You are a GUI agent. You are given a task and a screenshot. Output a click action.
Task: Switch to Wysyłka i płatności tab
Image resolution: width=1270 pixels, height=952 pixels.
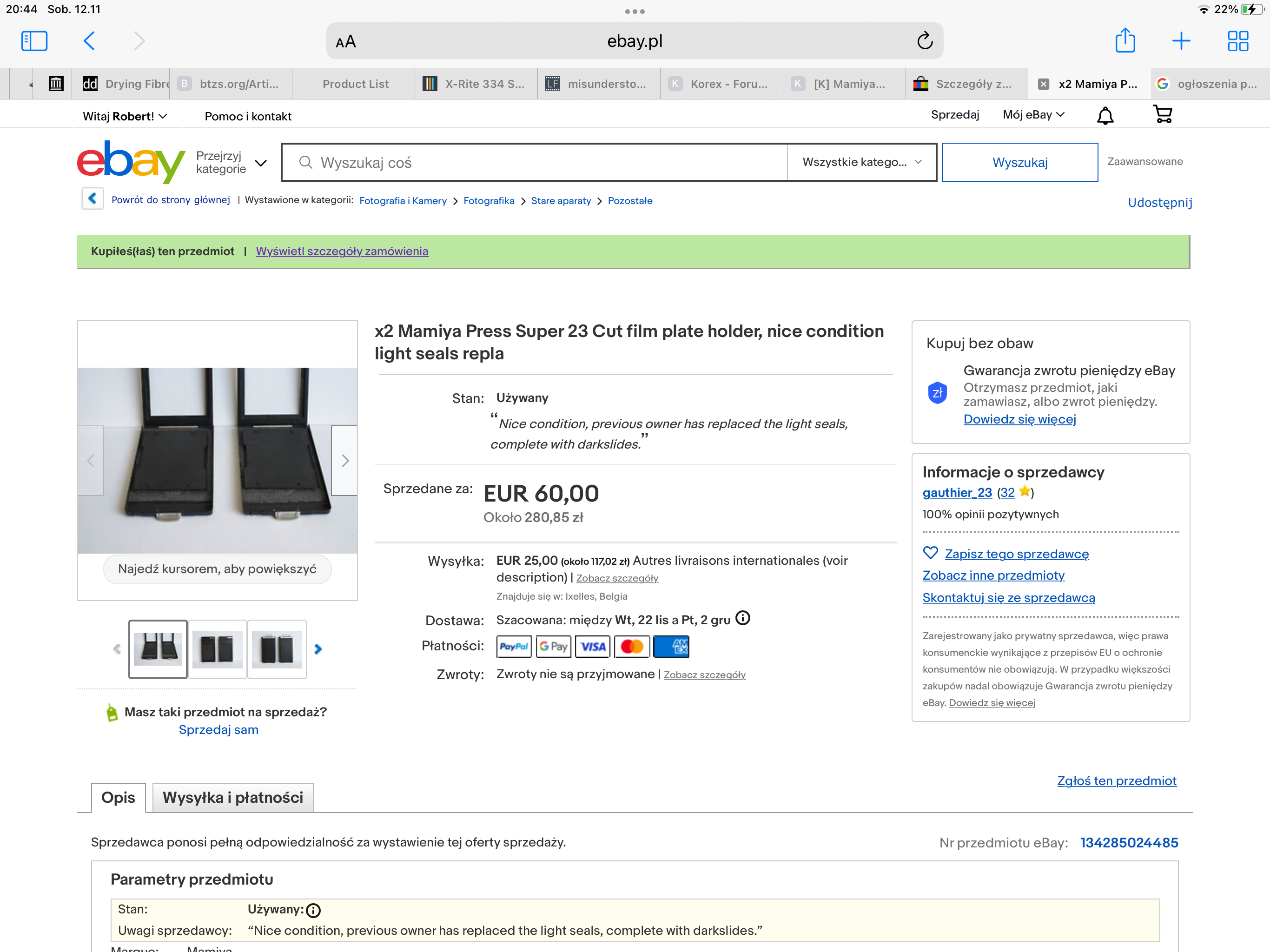click(x=232, y=798)
